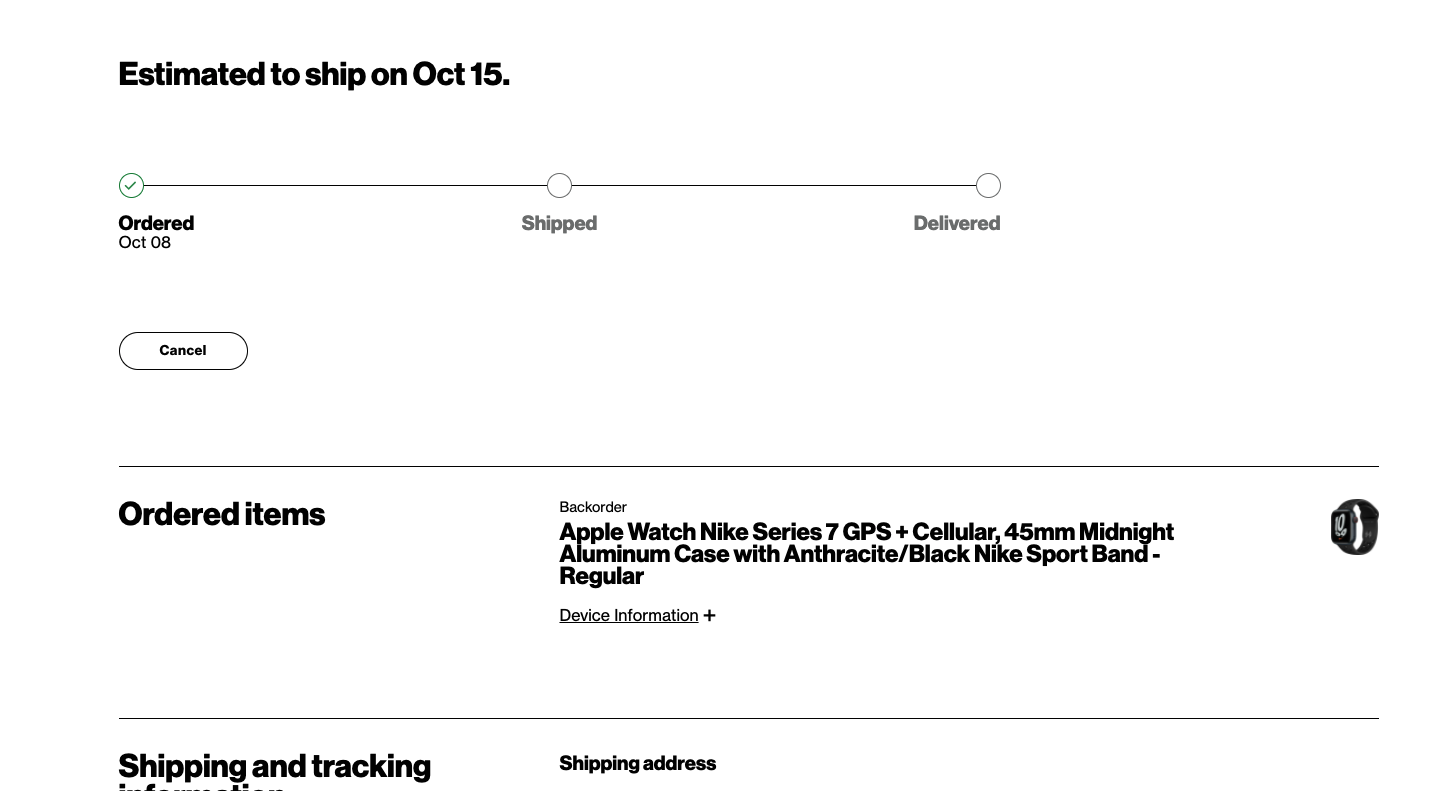
Task: Click the Delivered step label
Action: (x=956, y=223)
